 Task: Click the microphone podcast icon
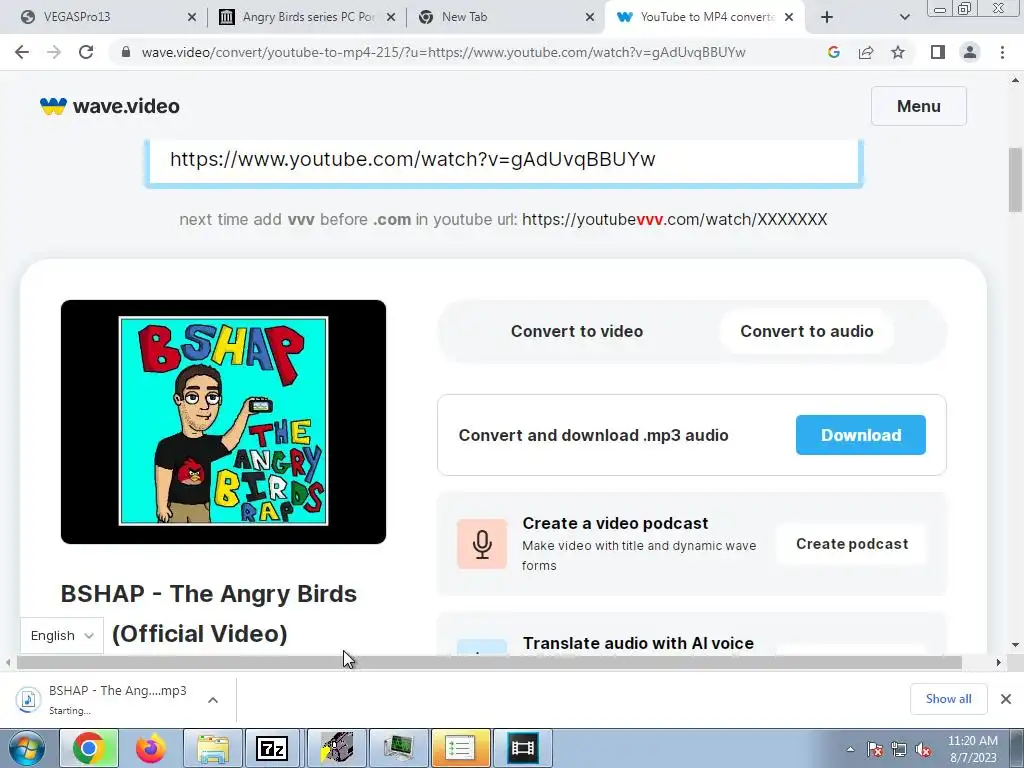482,544
